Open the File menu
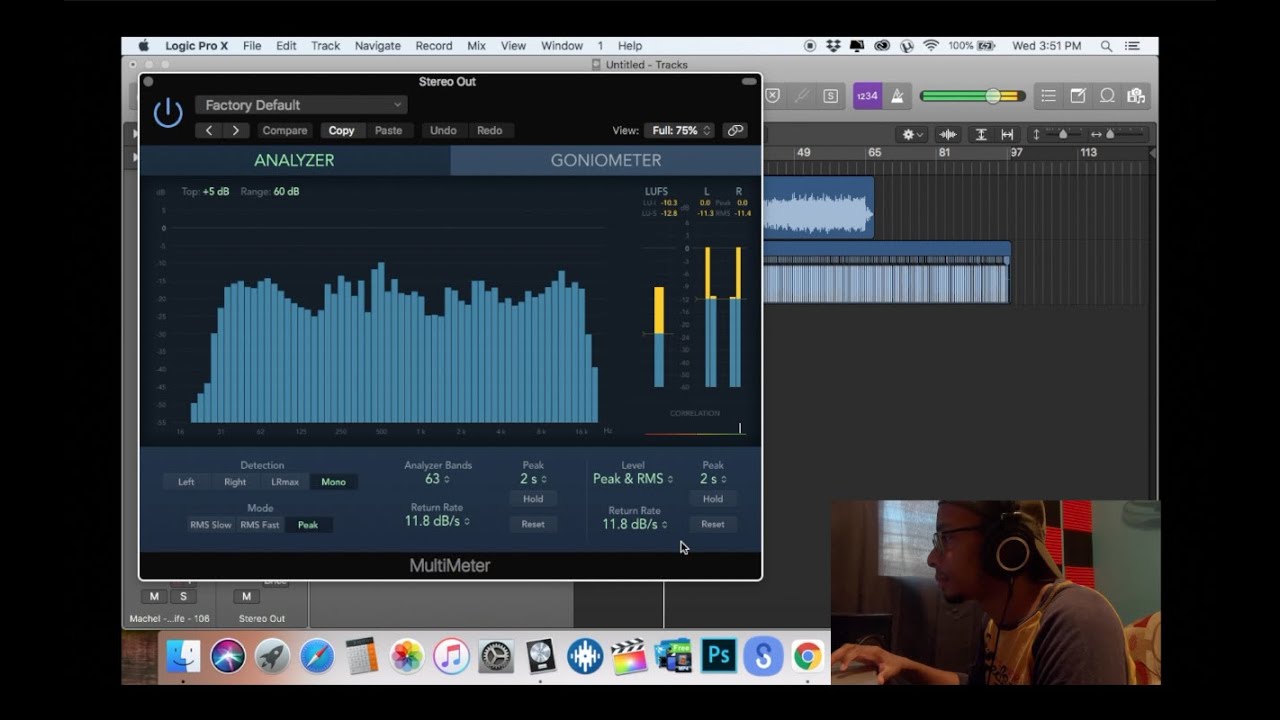The width and height of the screenshot is (1280, 720). [252, 46]
